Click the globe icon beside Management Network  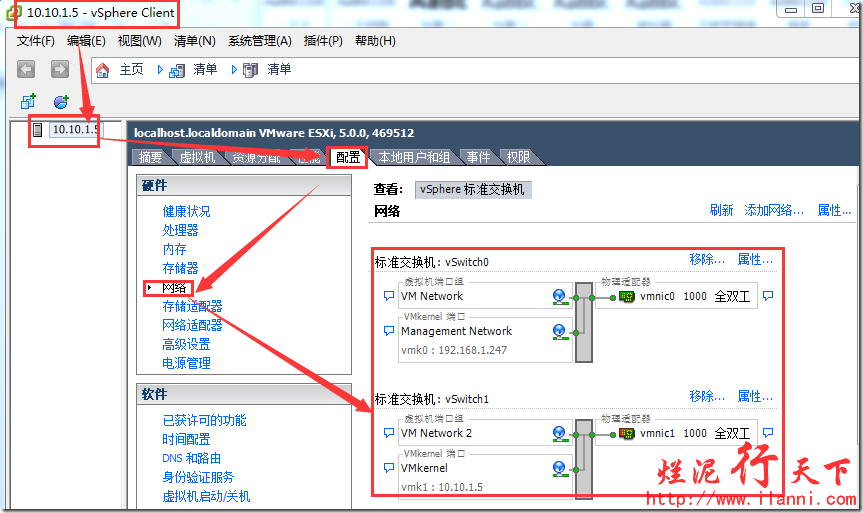(560, 331)
